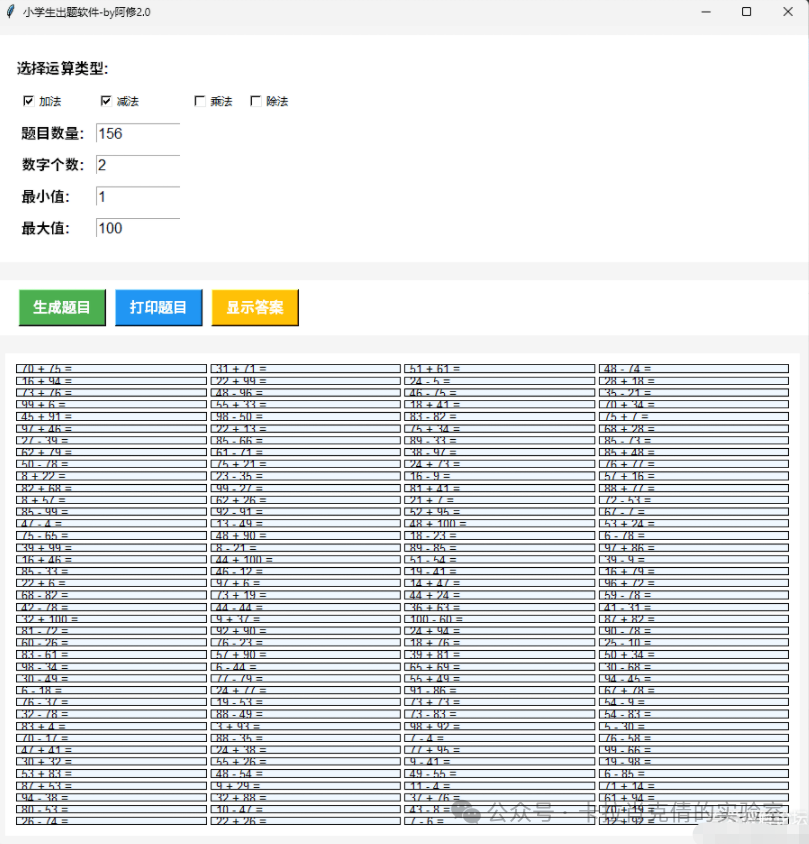This screenshot has width=809, height=844.
Task: Disable the 减法 operation checkbox
Action: pos(106,101)
